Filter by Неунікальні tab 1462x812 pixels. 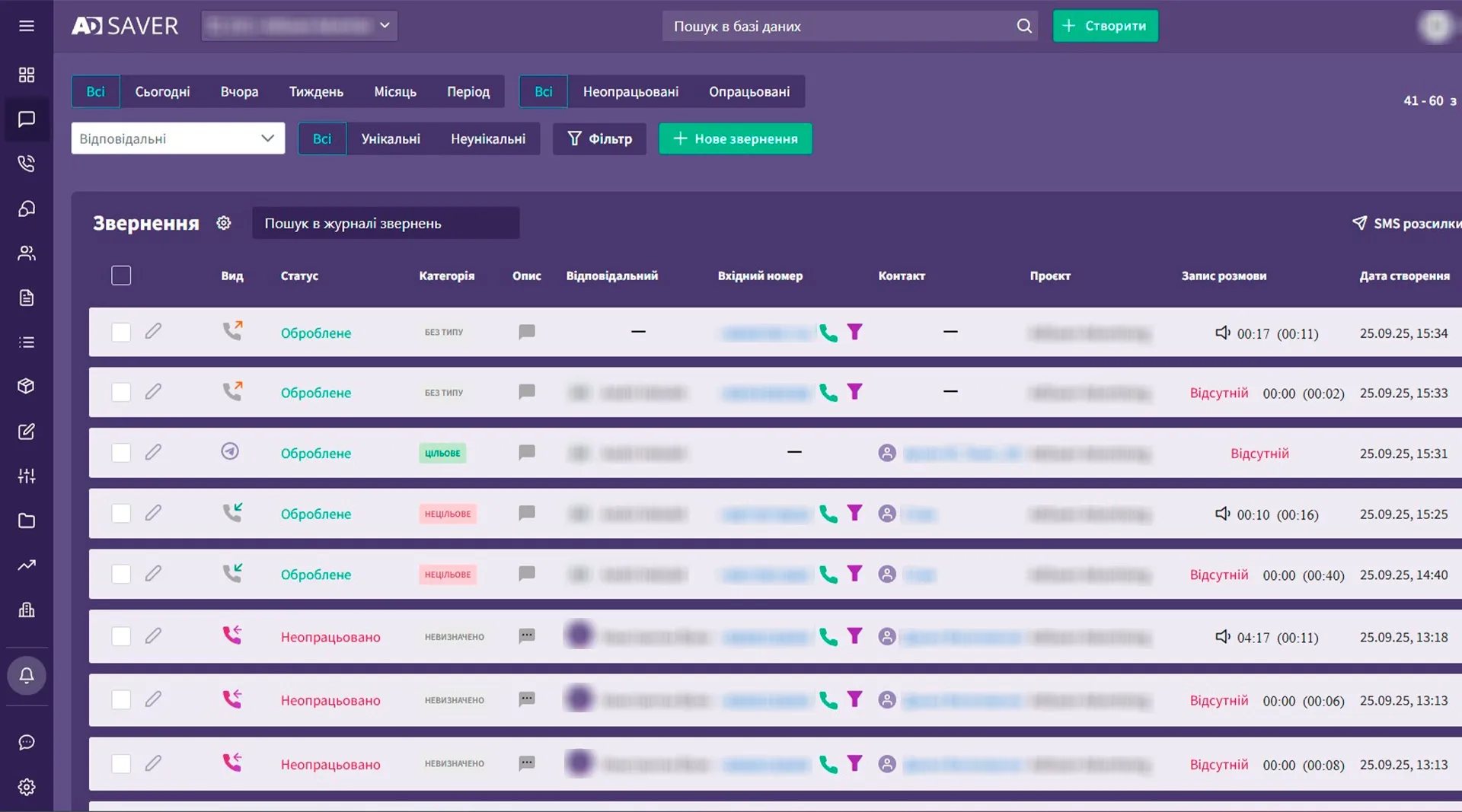point(488,139)
